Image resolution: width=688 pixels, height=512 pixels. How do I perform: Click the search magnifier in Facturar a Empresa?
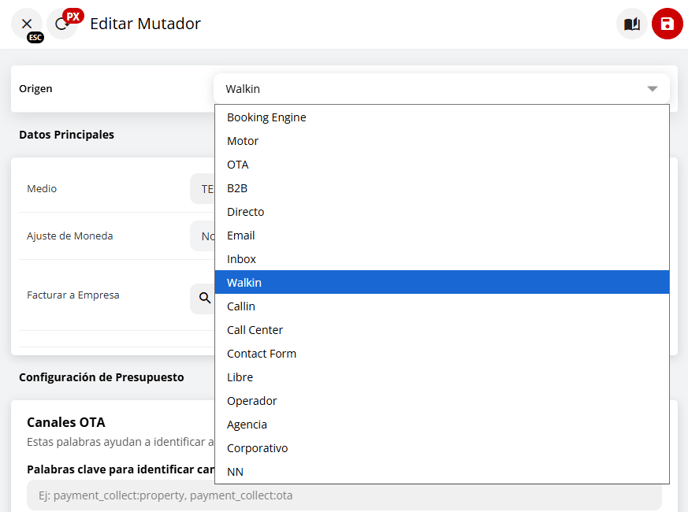tap(204, 297)
